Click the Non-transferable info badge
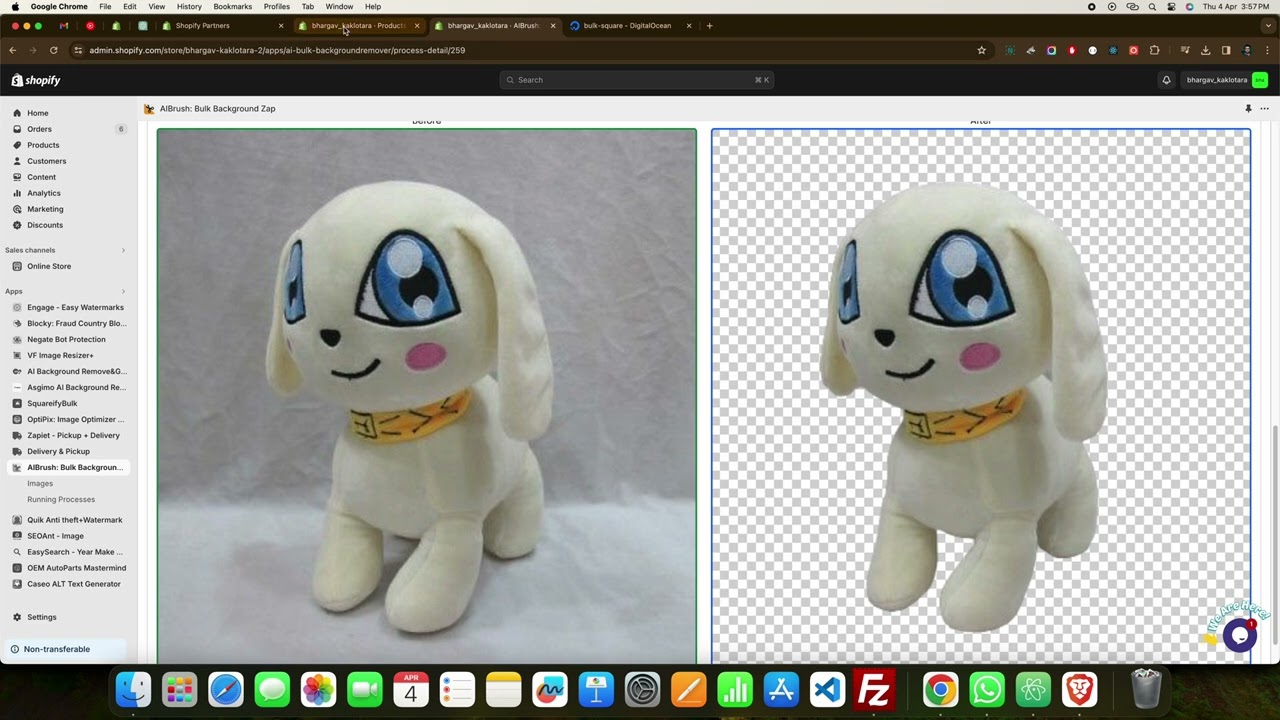Screen dimensions: 1280x720 65,649
